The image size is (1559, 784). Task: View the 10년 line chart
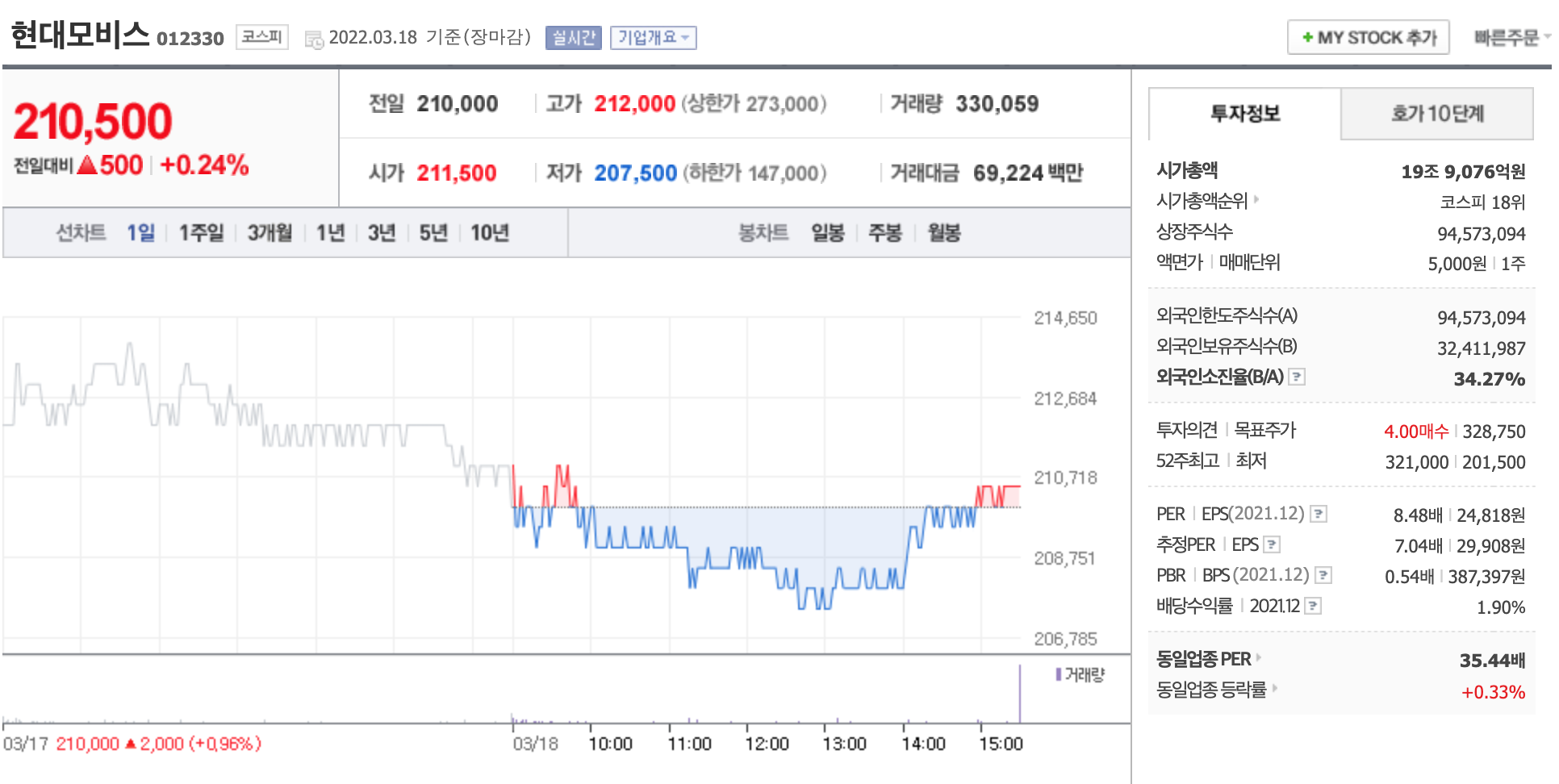point(490,233)
